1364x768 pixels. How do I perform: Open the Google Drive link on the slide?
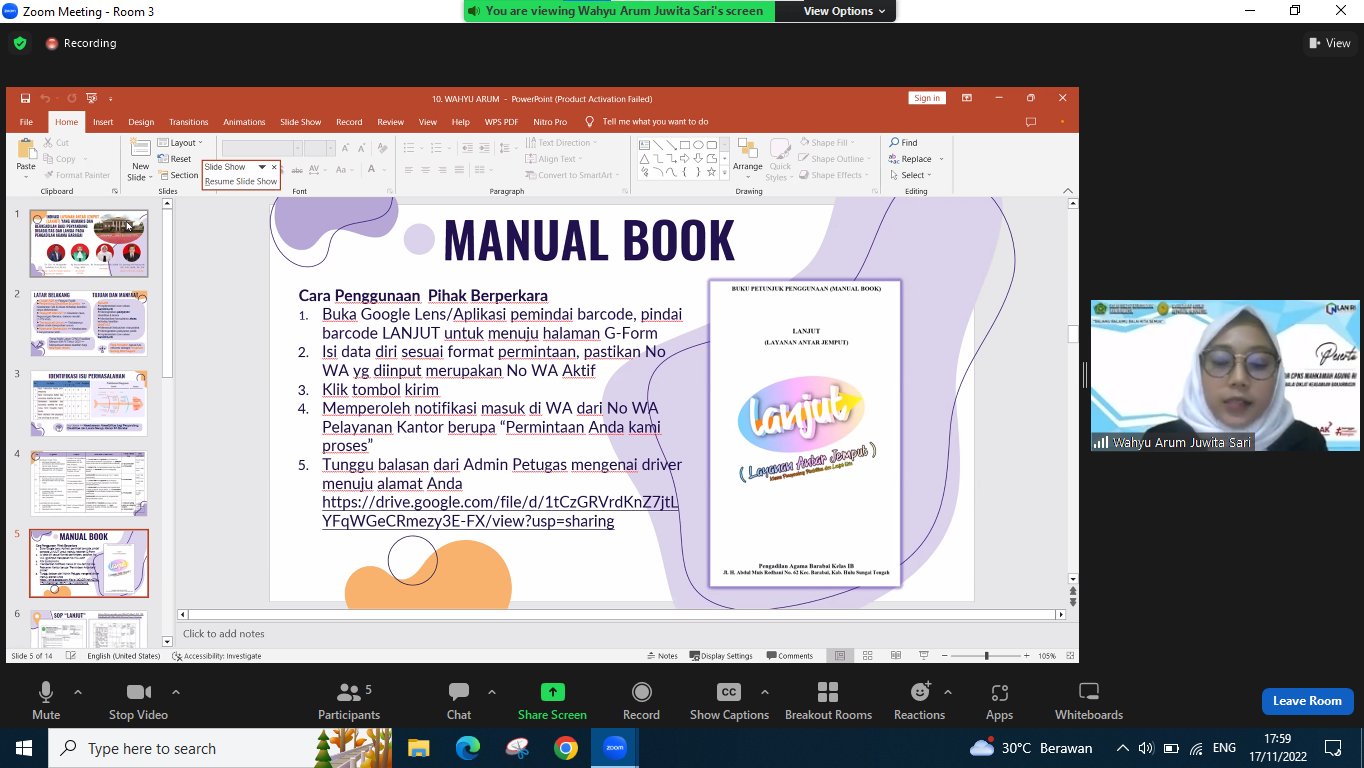[500, 512]
